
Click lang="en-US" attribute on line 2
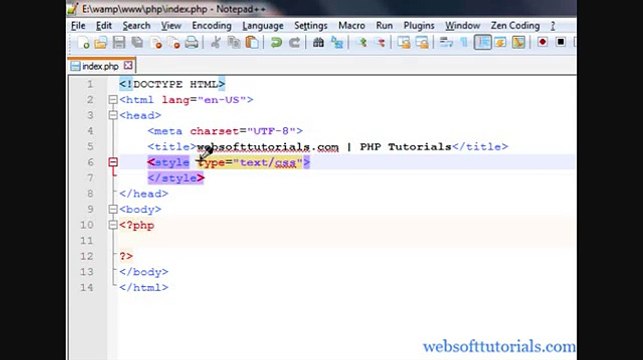pos(204,100)
